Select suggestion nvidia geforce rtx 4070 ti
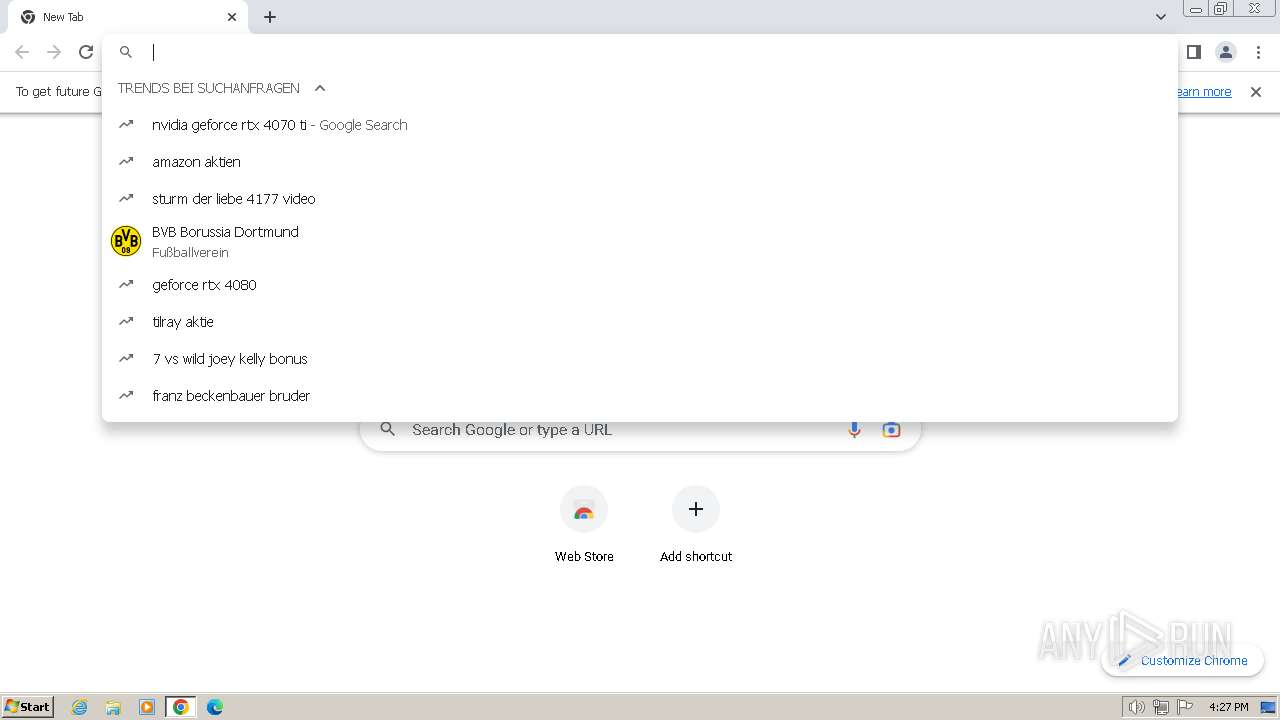1280x720 pixels. click(x=640, y=125)
